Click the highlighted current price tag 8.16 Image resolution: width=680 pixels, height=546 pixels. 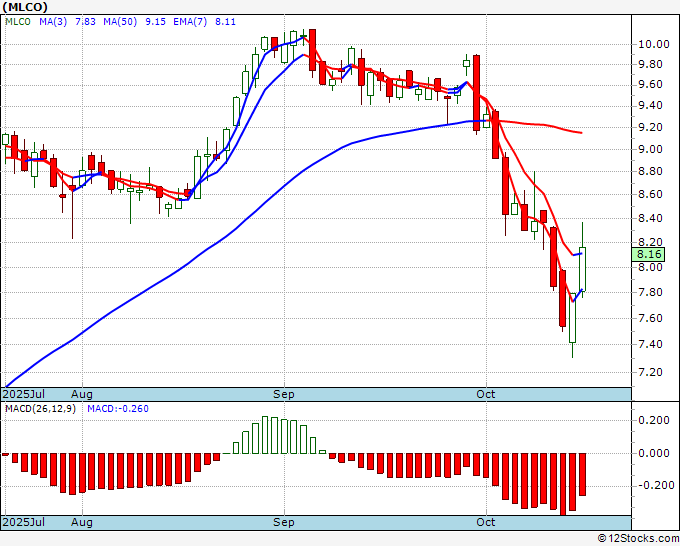[x=647, y=254]
